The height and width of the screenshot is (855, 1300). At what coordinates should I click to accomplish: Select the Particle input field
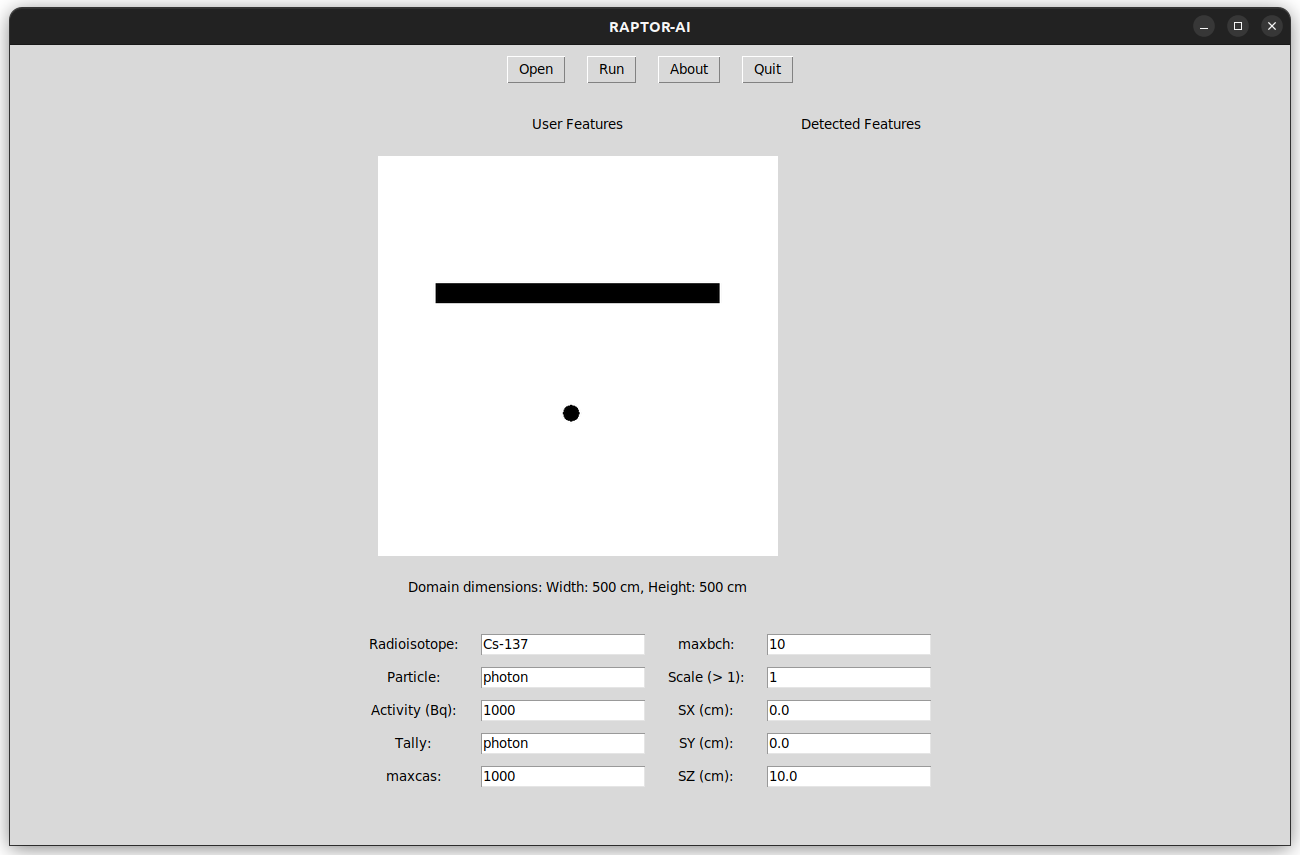tap(562, 677)
